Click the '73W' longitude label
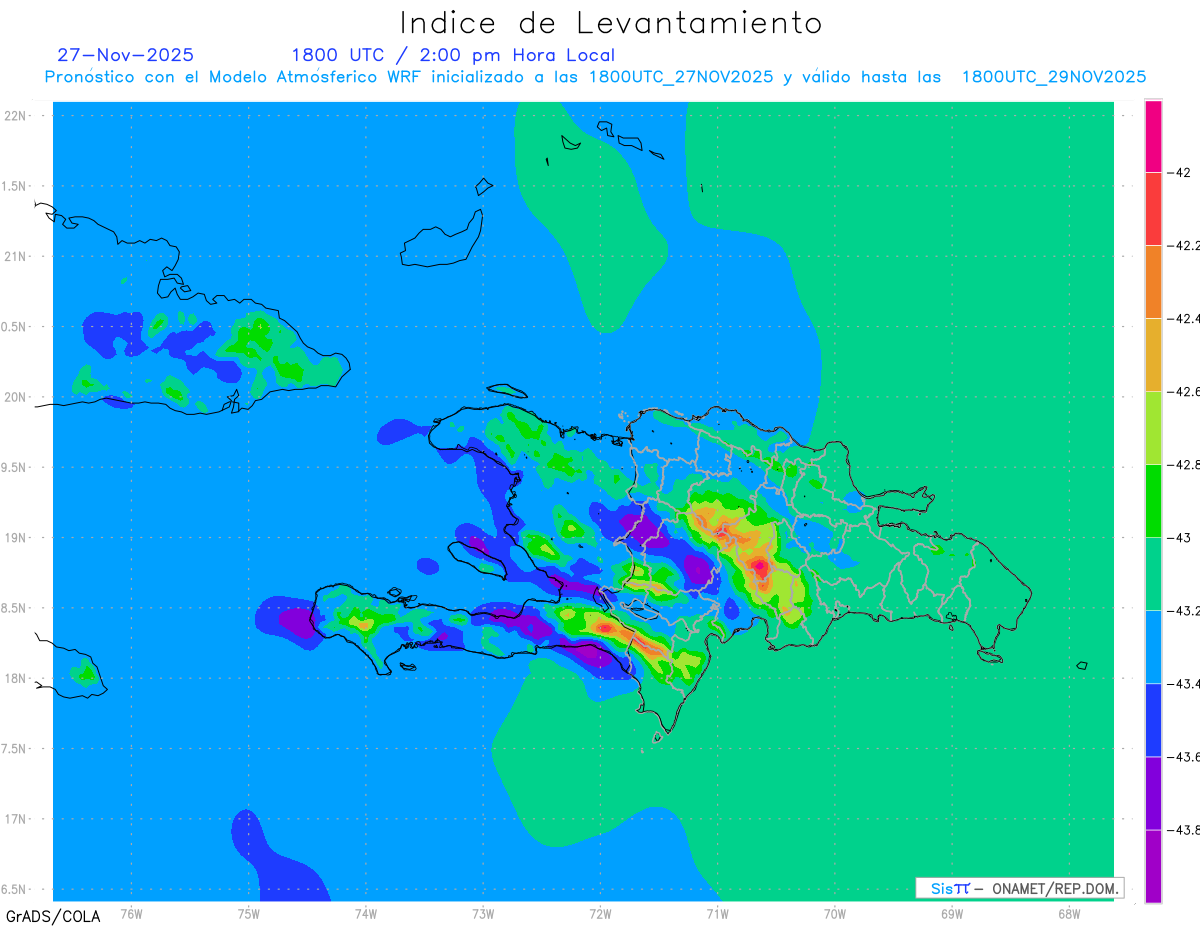 tap(483, 913)
